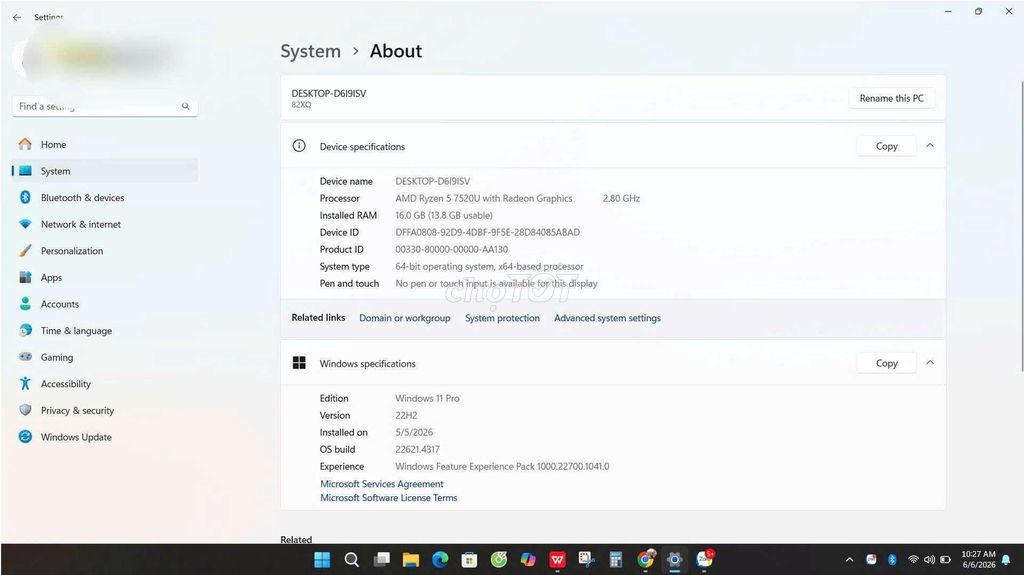This screenshot has width=1024, height=575.
Task: Open Bluetooth & devices settings
Action: tap(104, 197)
